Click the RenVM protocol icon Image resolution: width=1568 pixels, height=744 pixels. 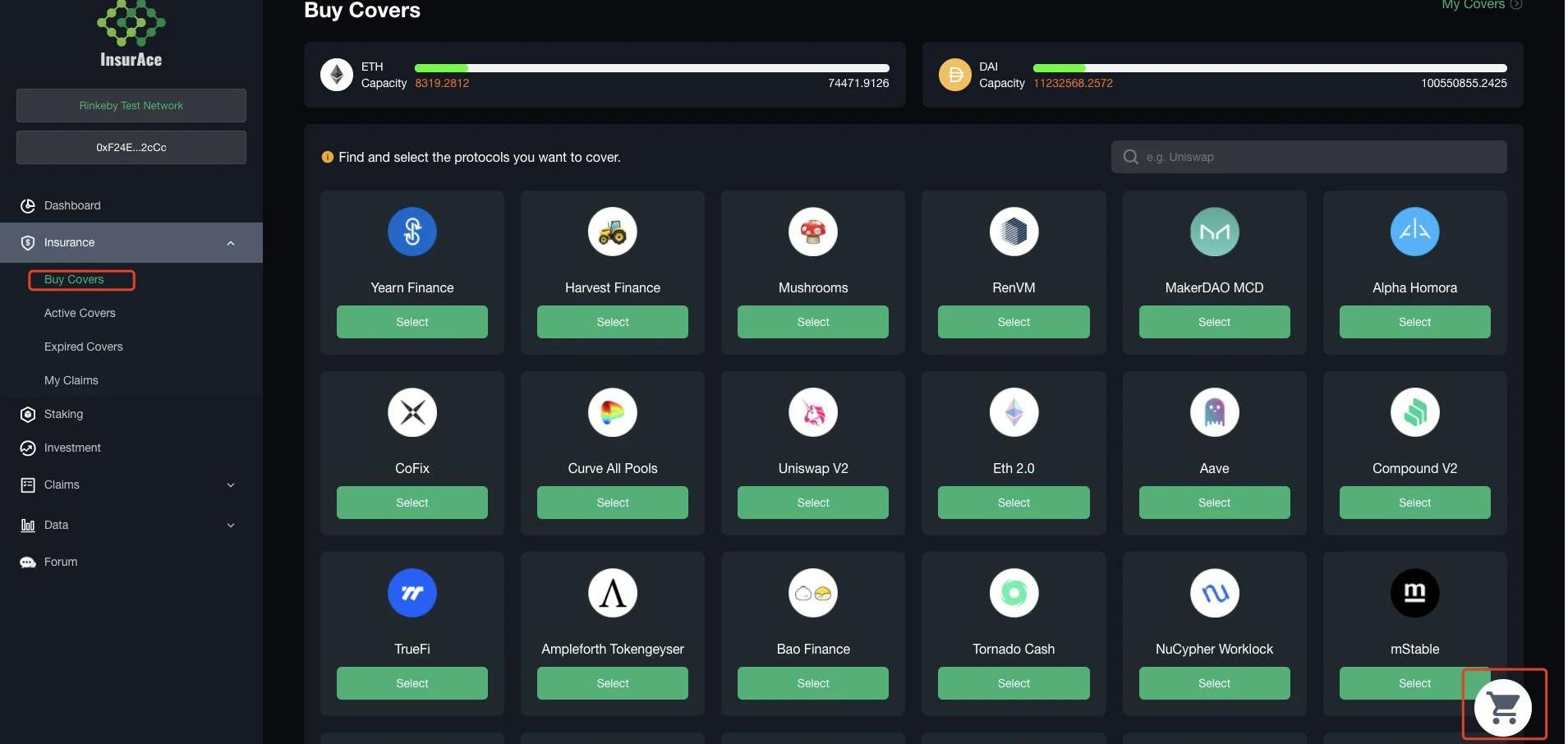pos(1014,232)
